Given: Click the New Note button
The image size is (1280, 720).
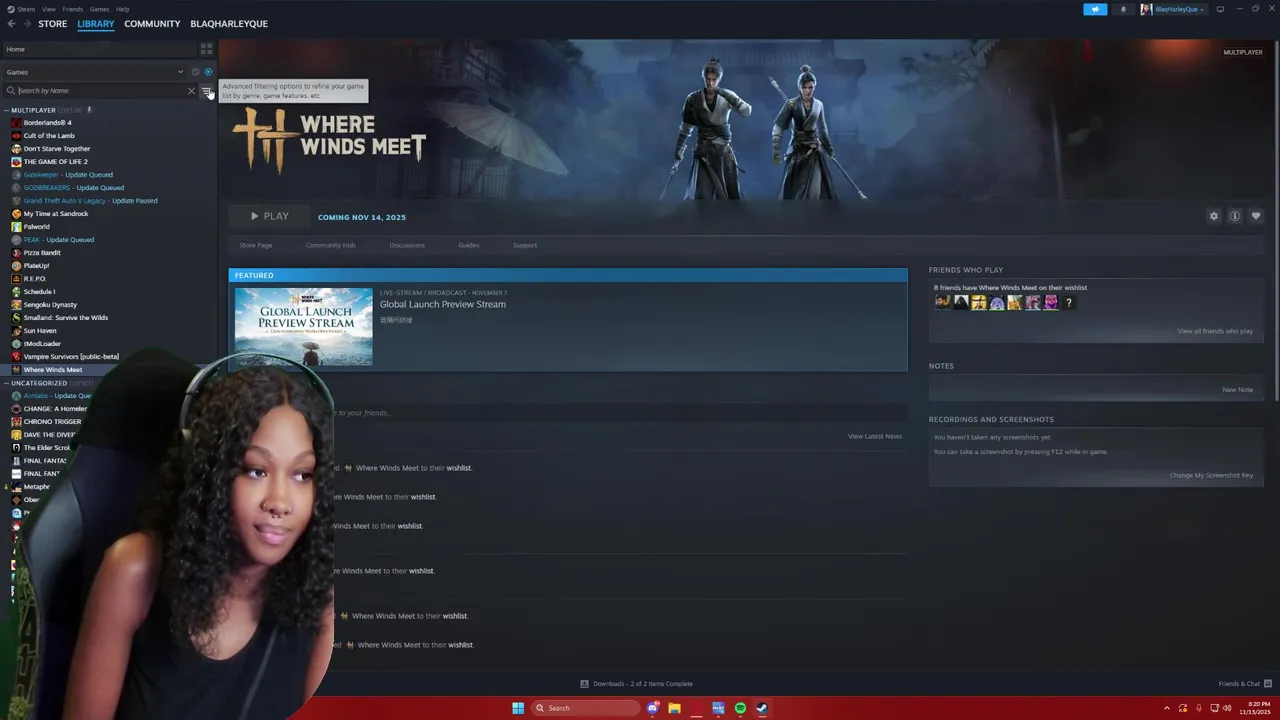Looking at the screenshot, I should pyautogui.click(x=1238, y=390).
